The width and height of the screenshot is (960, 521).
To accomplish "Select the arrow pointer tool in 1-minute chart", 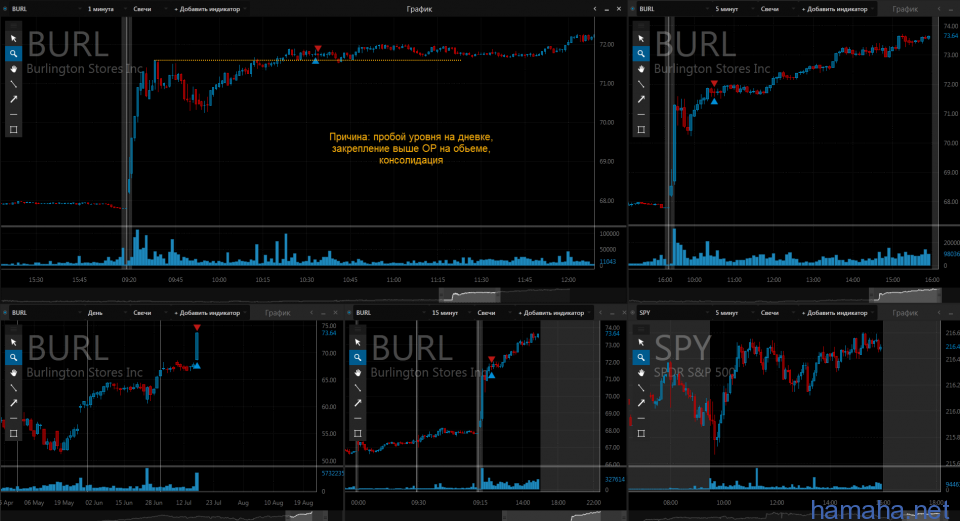I will [14, 38].
